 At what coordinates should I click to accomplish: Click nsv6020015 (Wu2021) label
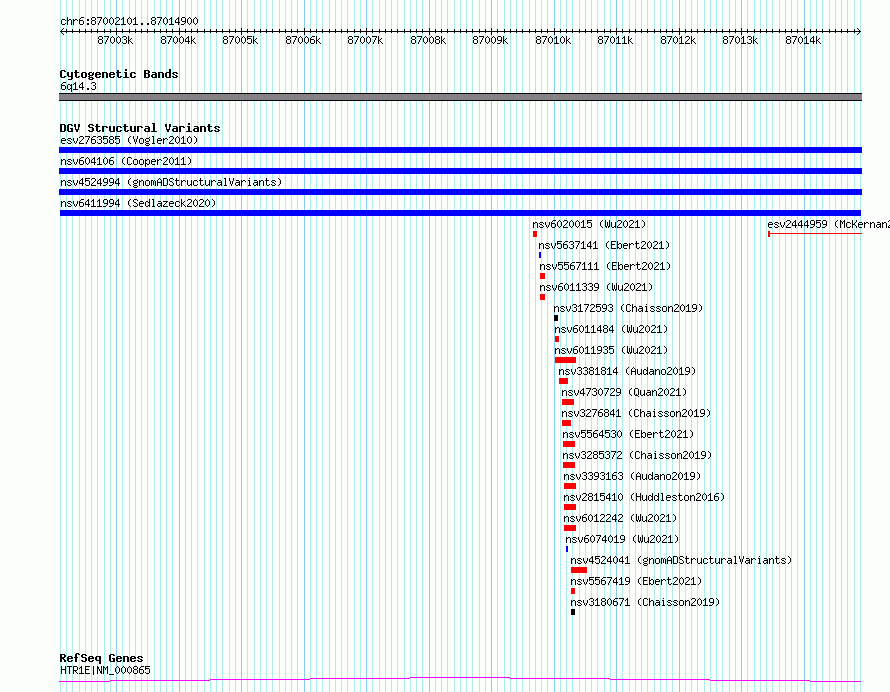tap(589, 224)
